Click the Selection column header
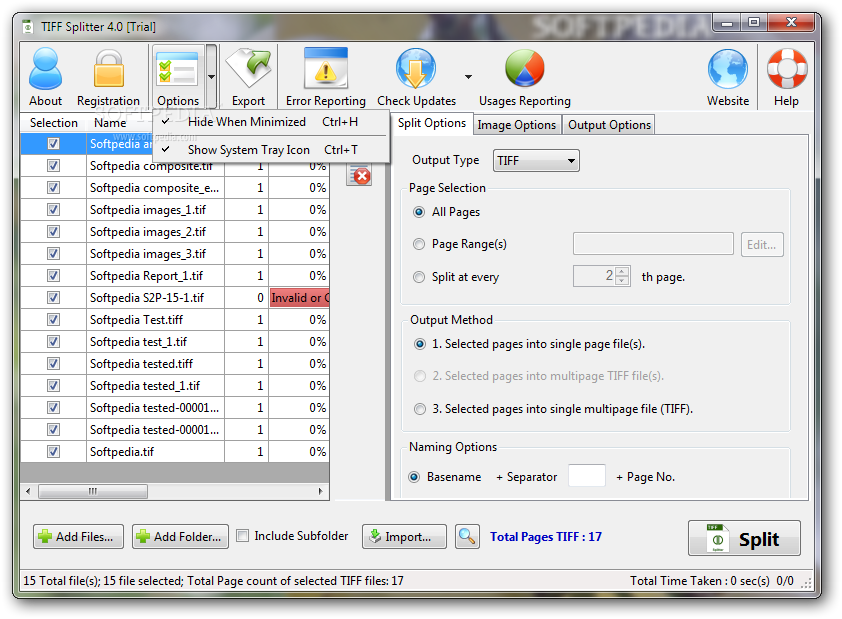Screen dimensions: 842x619 click(54, 123)
